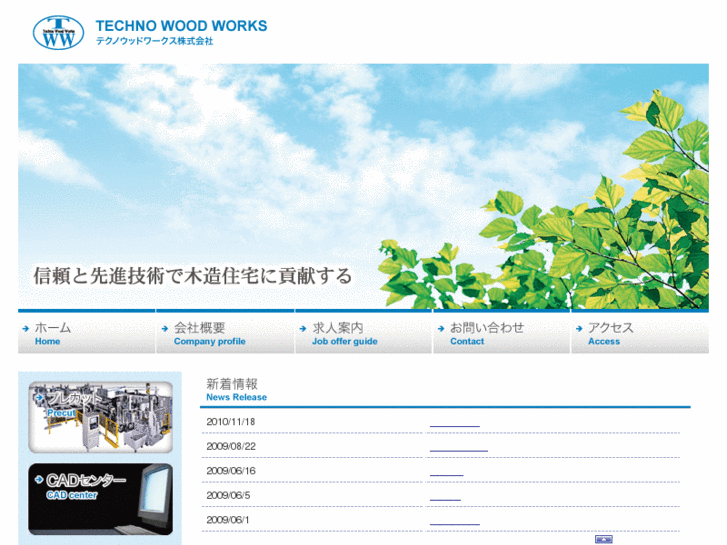Select the slogan 信頼と先進技術で木造住宅に貢献する
727x545 pixels.
point(192,276)
